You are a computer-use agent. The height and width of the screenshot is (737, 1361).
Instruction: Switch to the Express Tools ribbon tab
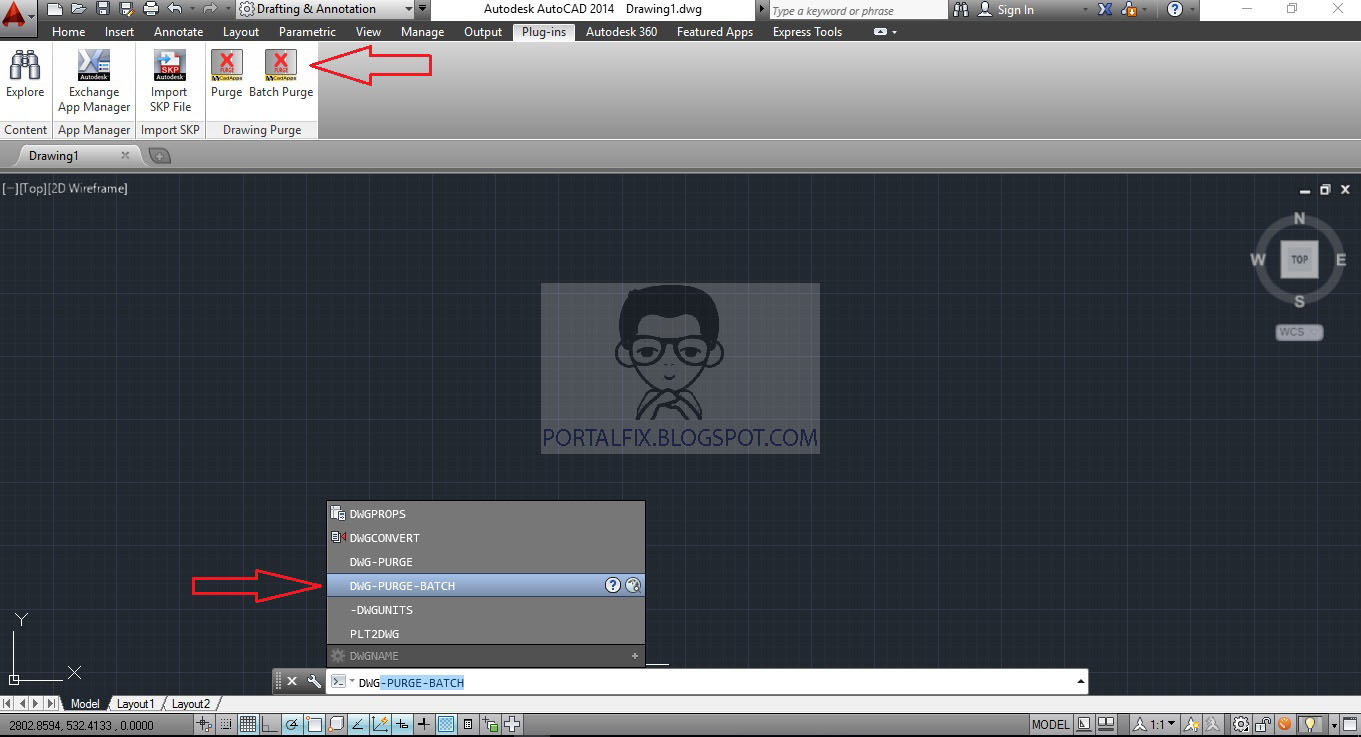pos(806,31)
